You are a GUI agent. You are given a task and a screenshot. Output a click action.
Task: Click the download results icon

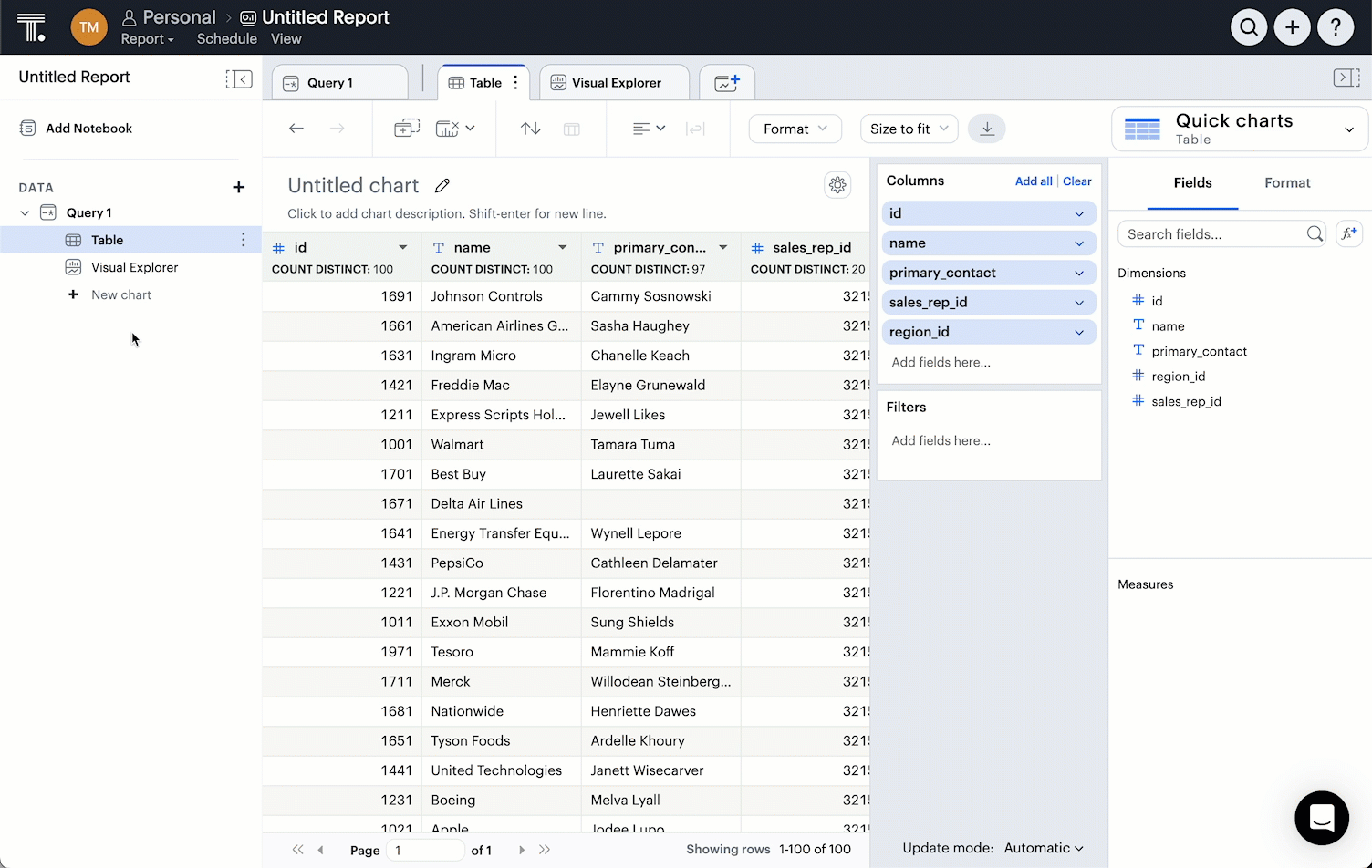coord(986,129)
